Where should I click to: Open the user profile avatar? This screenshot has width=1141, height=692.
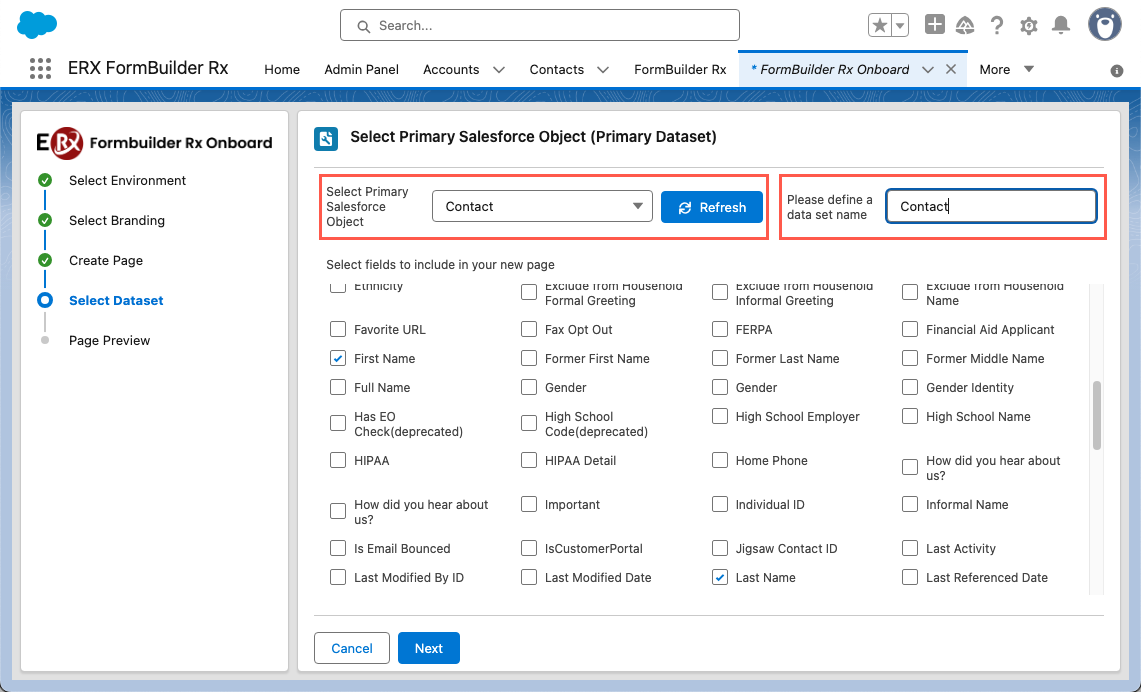tap(1104, 26)
